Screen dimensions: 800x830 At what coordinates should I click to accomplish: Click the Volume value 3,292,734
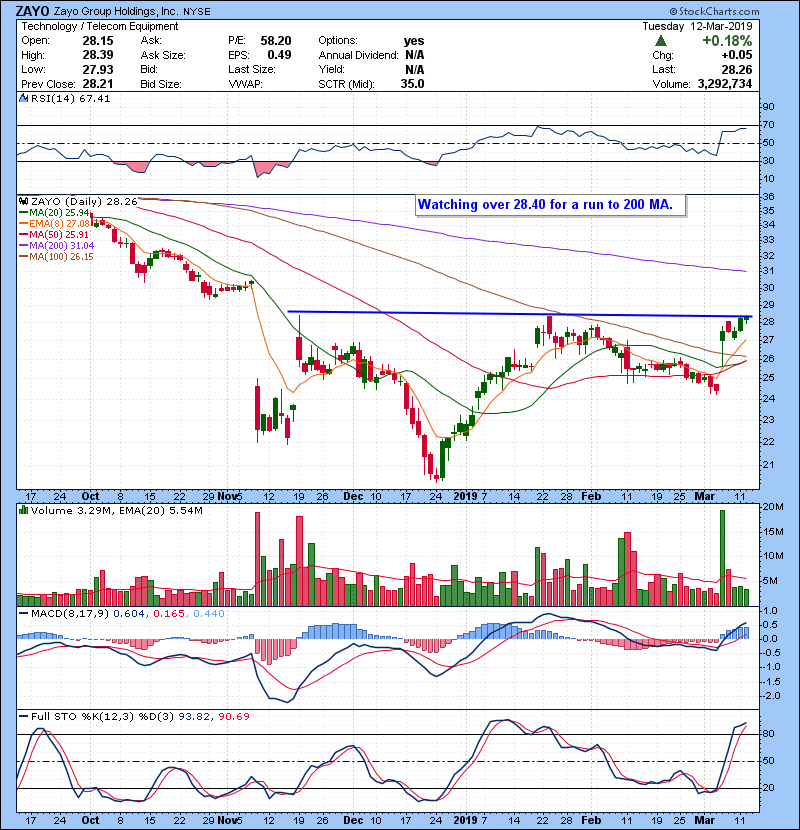tap(725, 84)
